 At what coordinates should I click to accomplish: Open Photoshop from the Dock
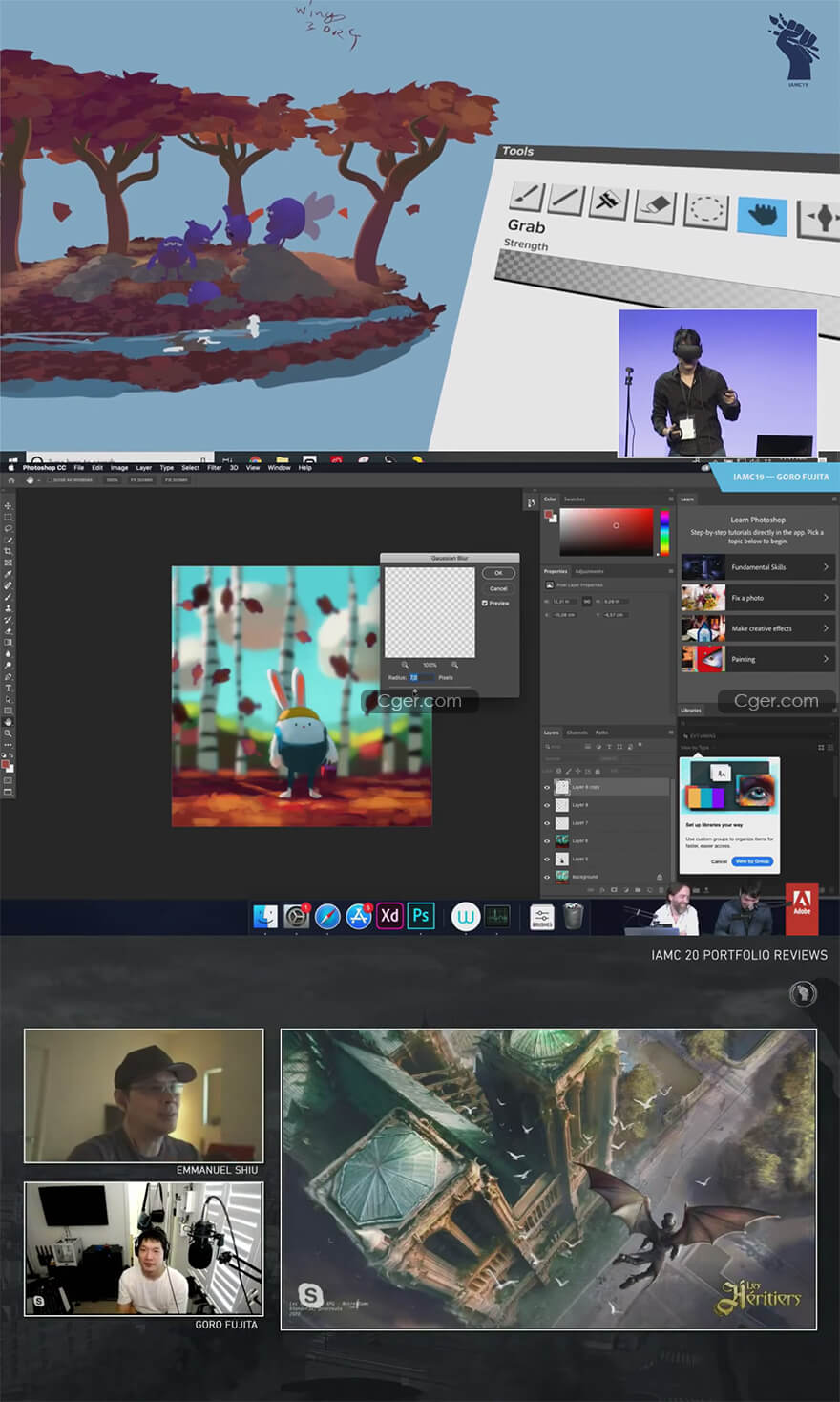421,916
